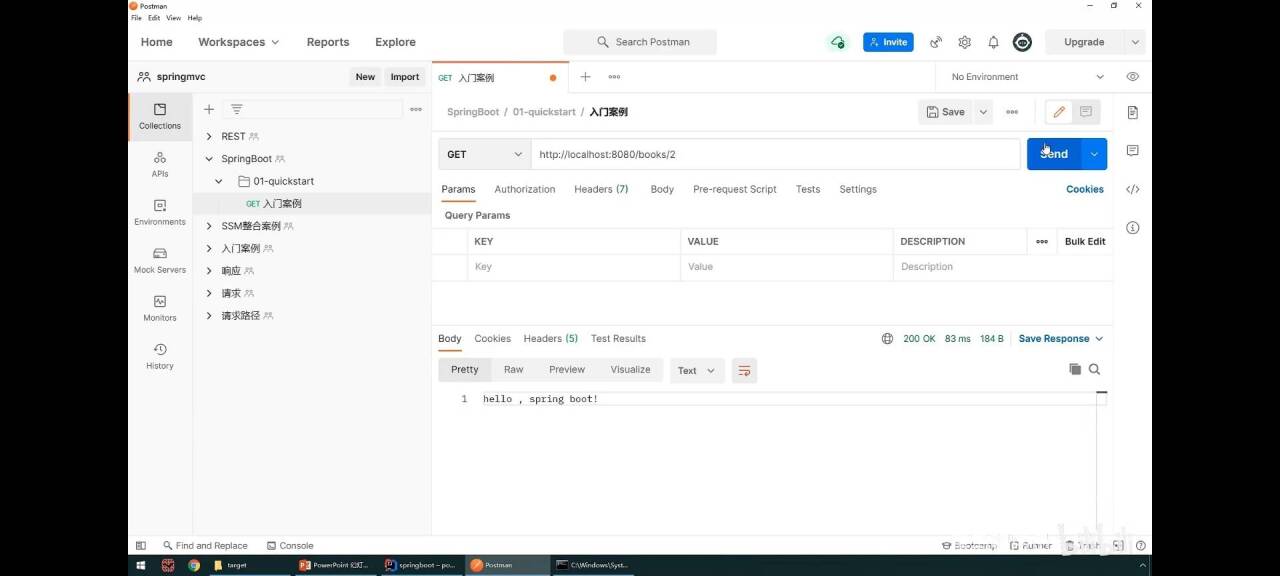Open query params column options ellipsis

[x=1042, y=241]
